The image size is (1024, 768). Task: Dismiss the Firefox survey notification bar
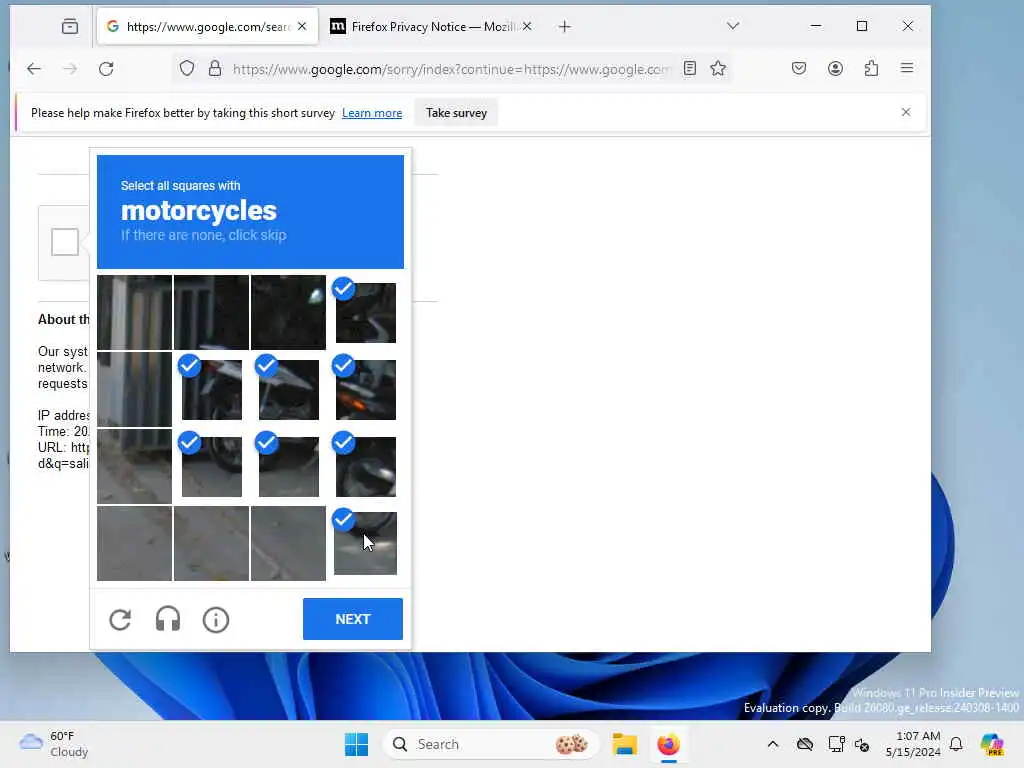coord(906,112)
